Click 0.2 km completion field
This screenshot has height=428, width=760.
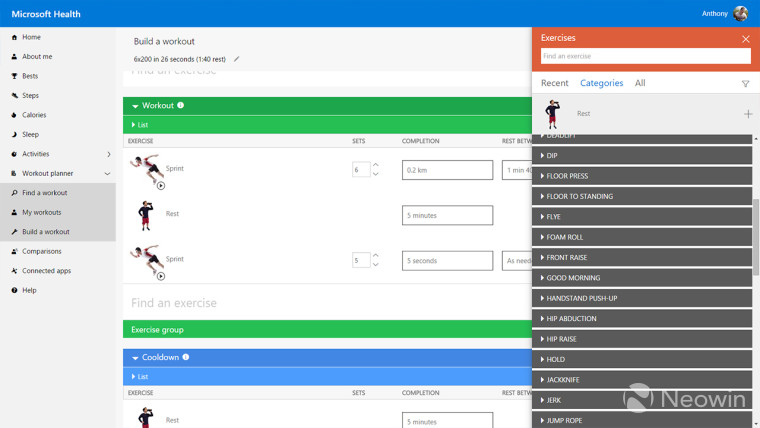click(x=447, y=170)
